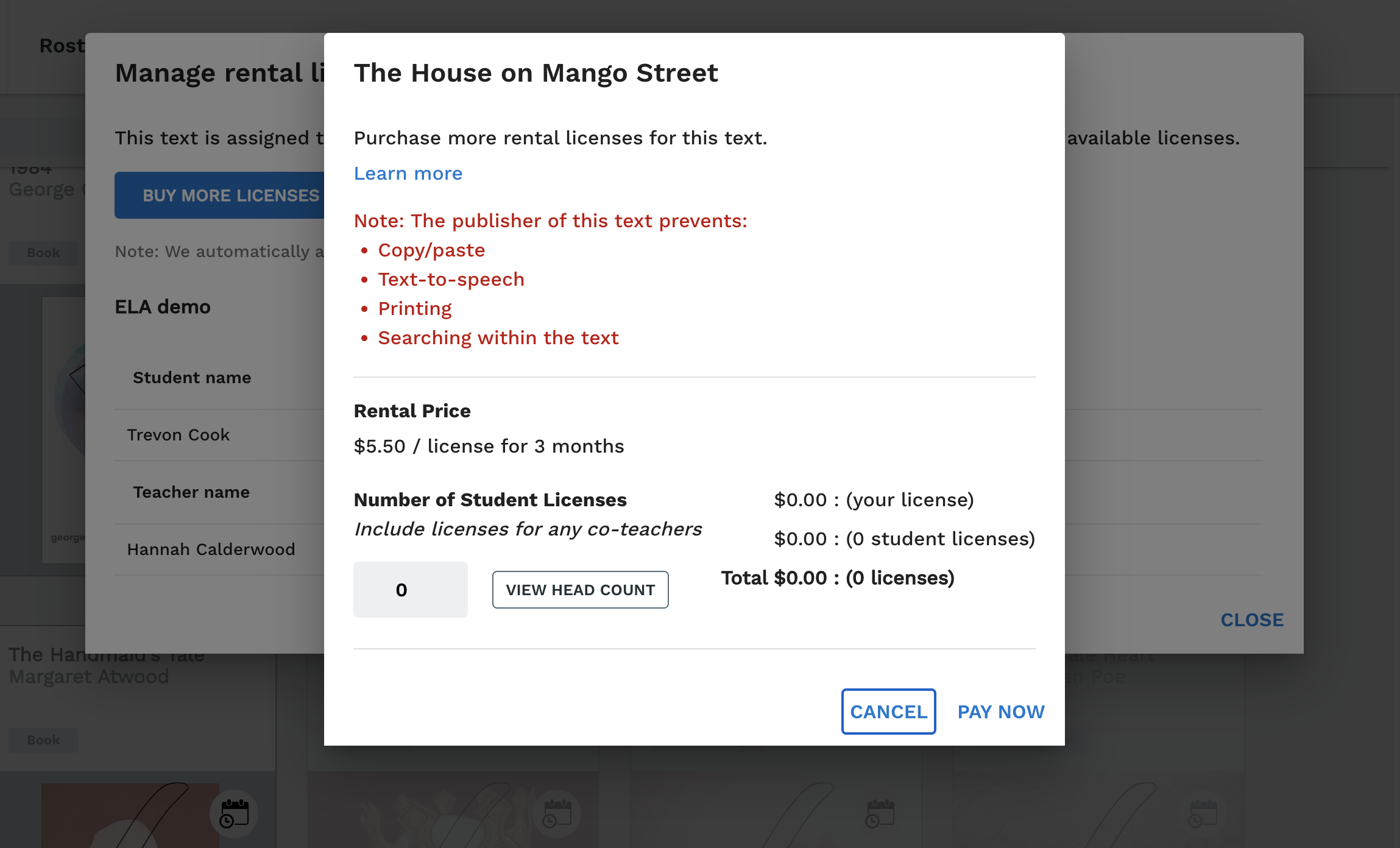Click Pay Now to purchase licenses
Image resolution: width=1400 pixels, height=848 pixels.
tap(1001, 711)
